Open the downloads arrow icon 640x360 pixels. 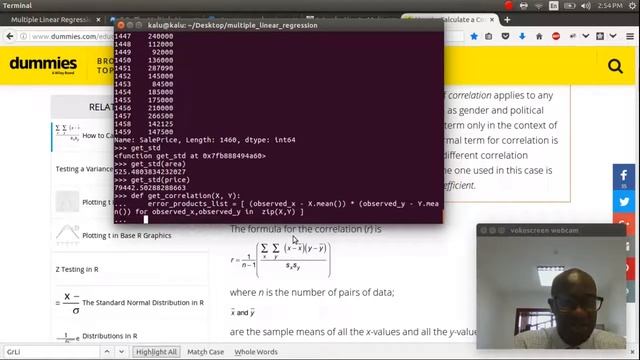pos(522,36)
